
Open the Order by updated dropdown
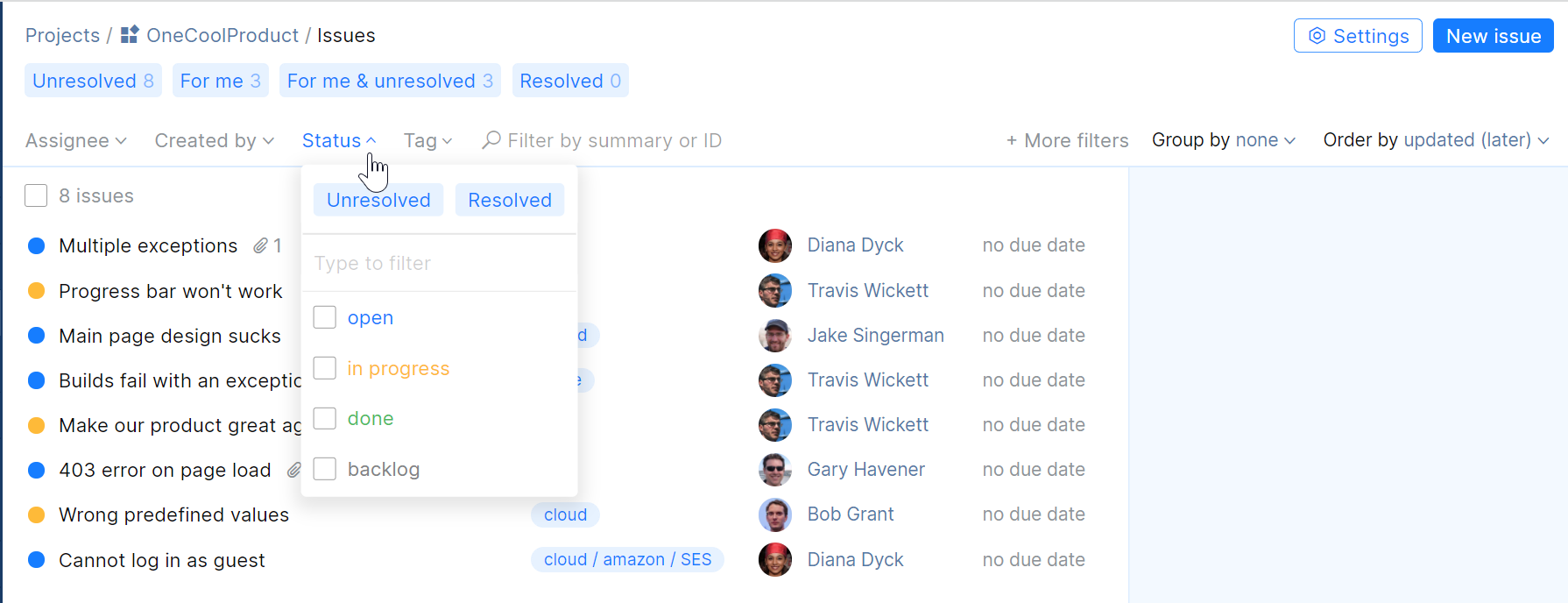(1436, 140)
